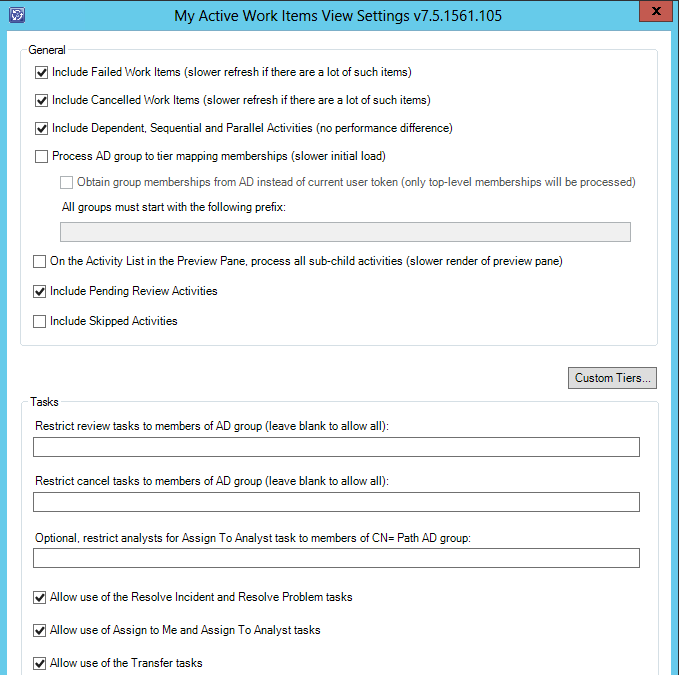Image resolution: width=679 pixels, height=675 pixels.
Task: Click the window title bar text
Action: point(338,16)
